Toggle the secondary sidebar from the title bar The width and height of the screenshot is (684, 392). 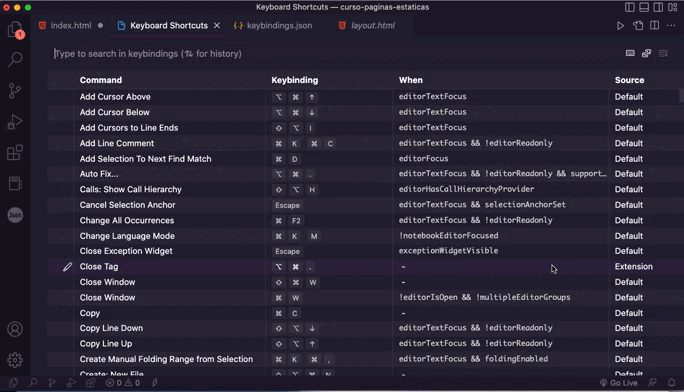pos(658,7)
